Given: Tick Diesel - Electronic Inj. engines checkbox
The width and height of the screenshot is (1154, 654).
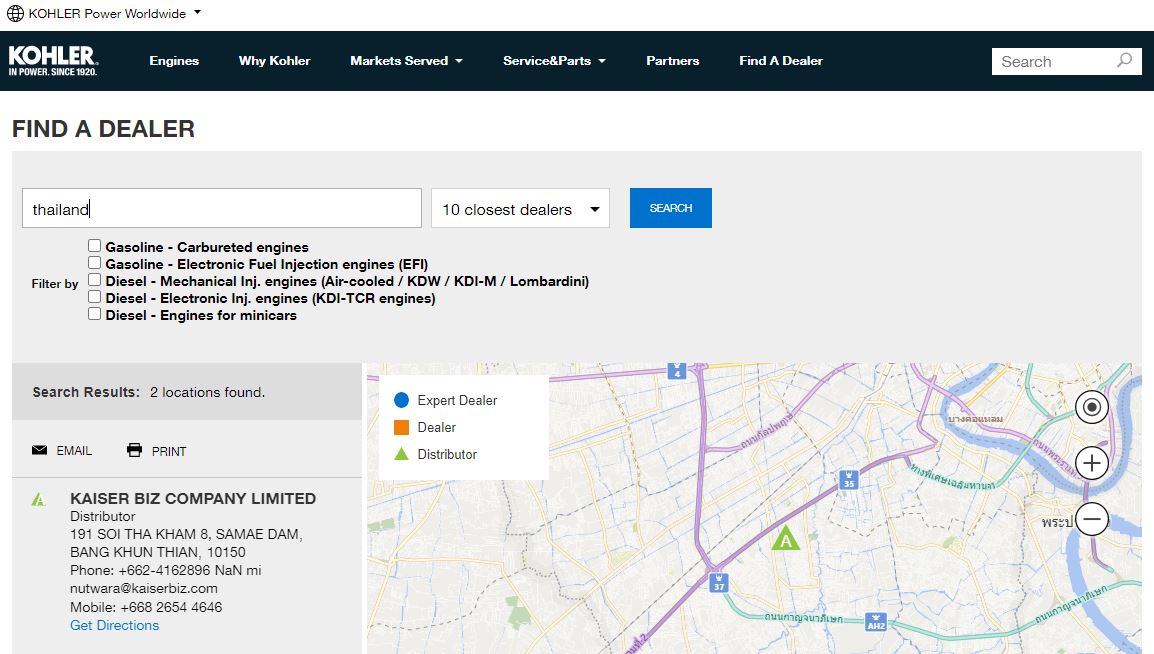Looking at the screenshot, I should (x=94, y=297).
